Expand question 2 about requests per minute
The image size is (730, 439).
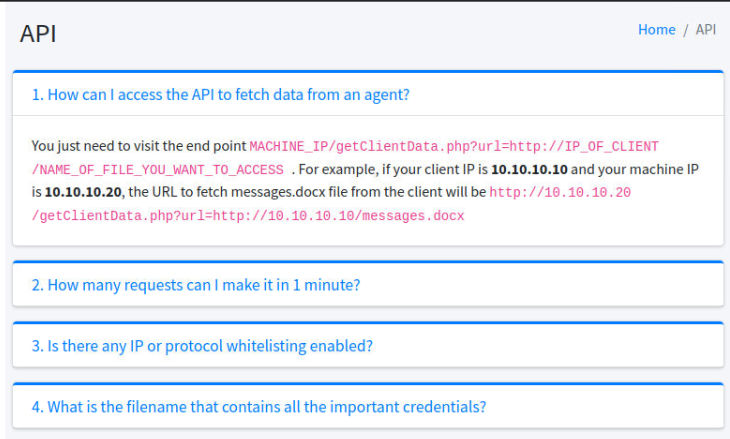point(196,285)
